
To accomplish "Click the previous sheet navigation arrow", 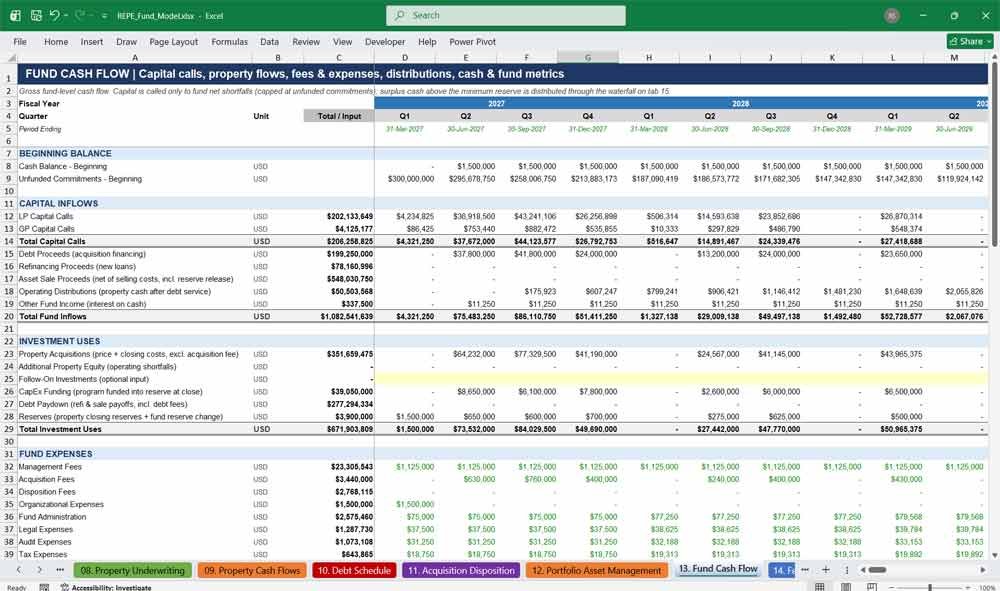I will tap(19, 570).
